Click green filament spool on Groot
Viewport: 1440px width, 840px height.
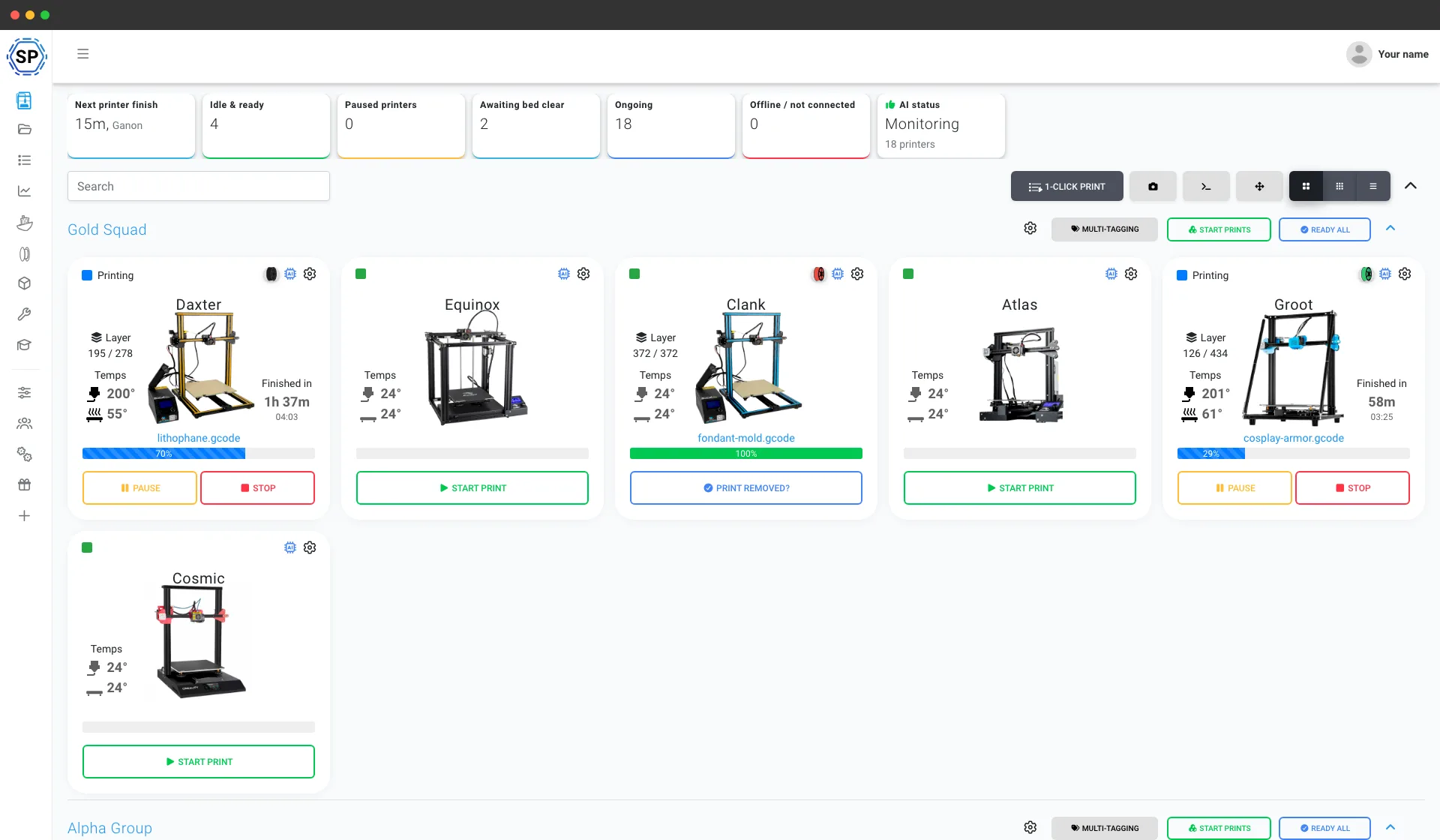tap(1366, 274)
